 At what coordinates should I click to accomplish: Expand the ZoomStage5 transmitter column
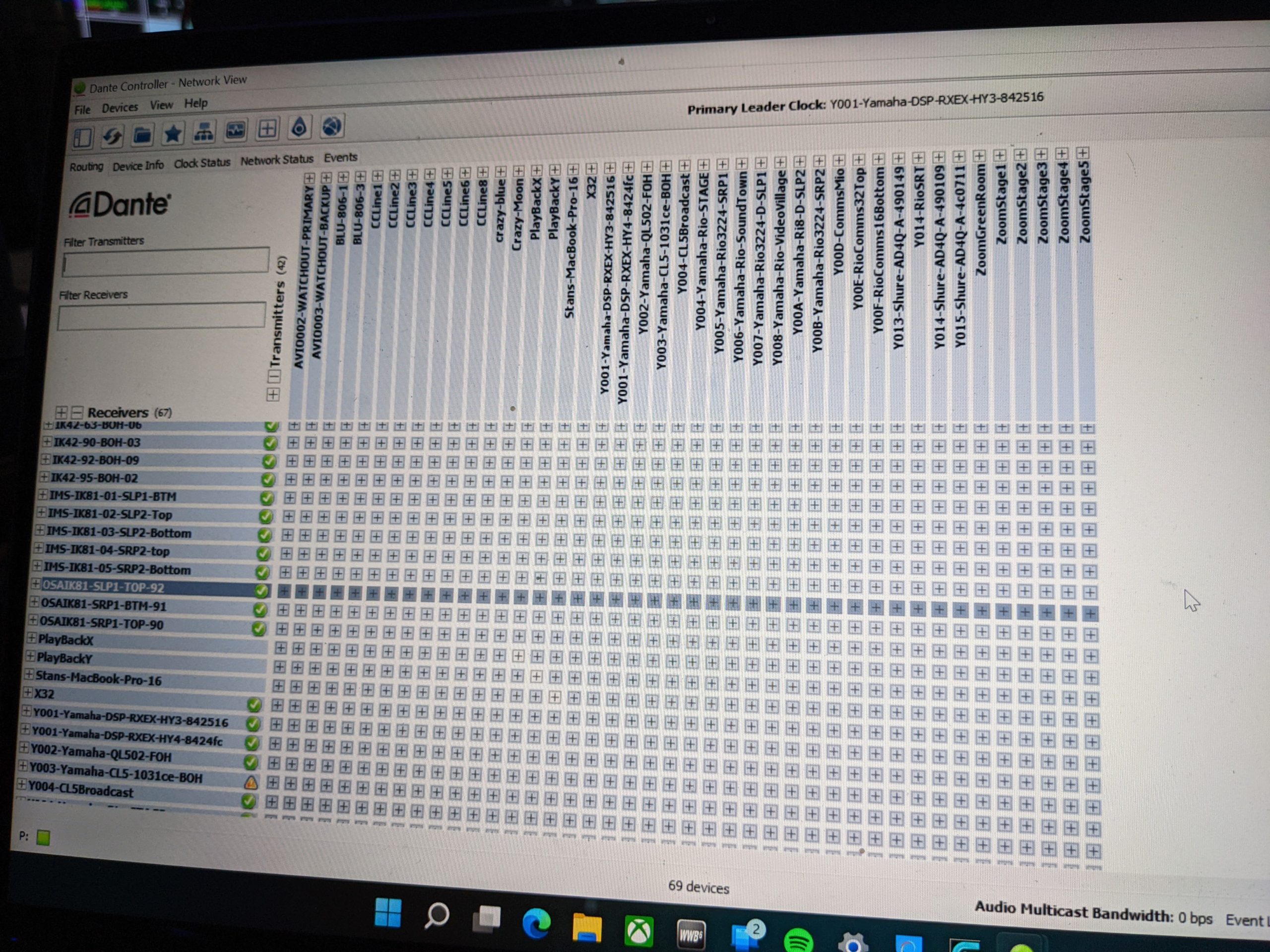(x=1083, y=153)
